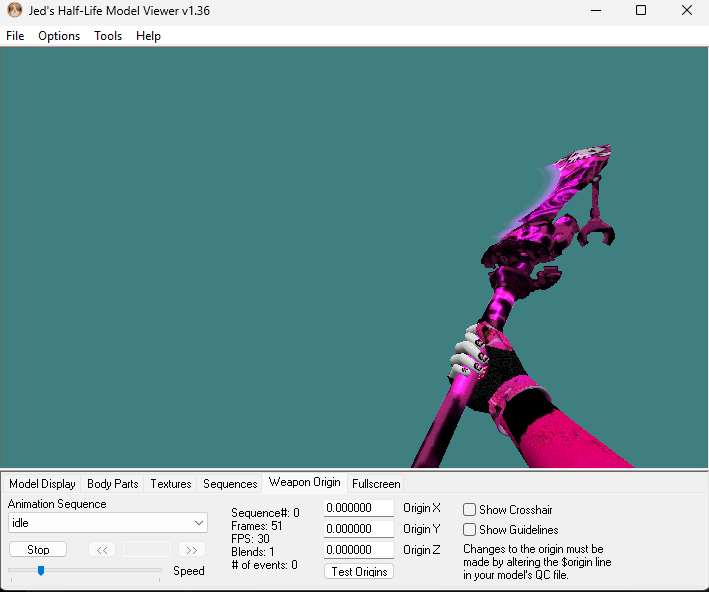Click the Test Origins button
The image size is (709, 592).
[359, 571]
